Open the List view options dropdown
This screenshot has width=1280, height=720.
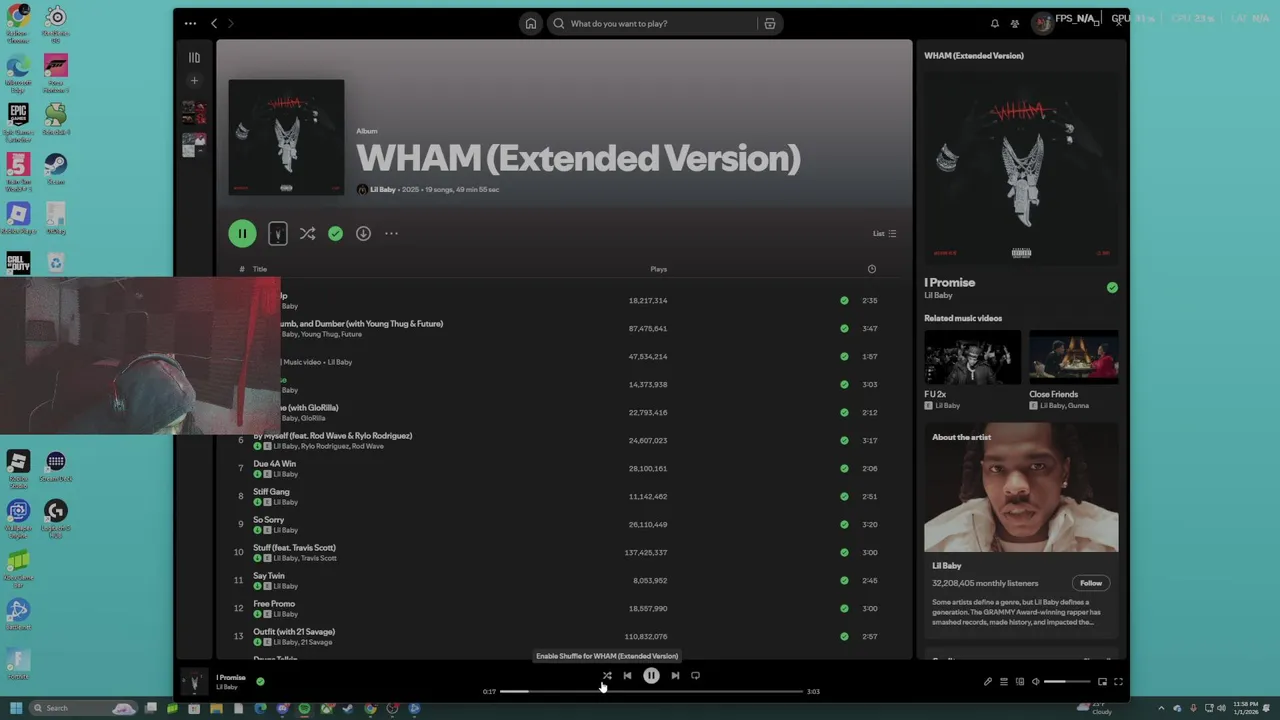[885, 233]
